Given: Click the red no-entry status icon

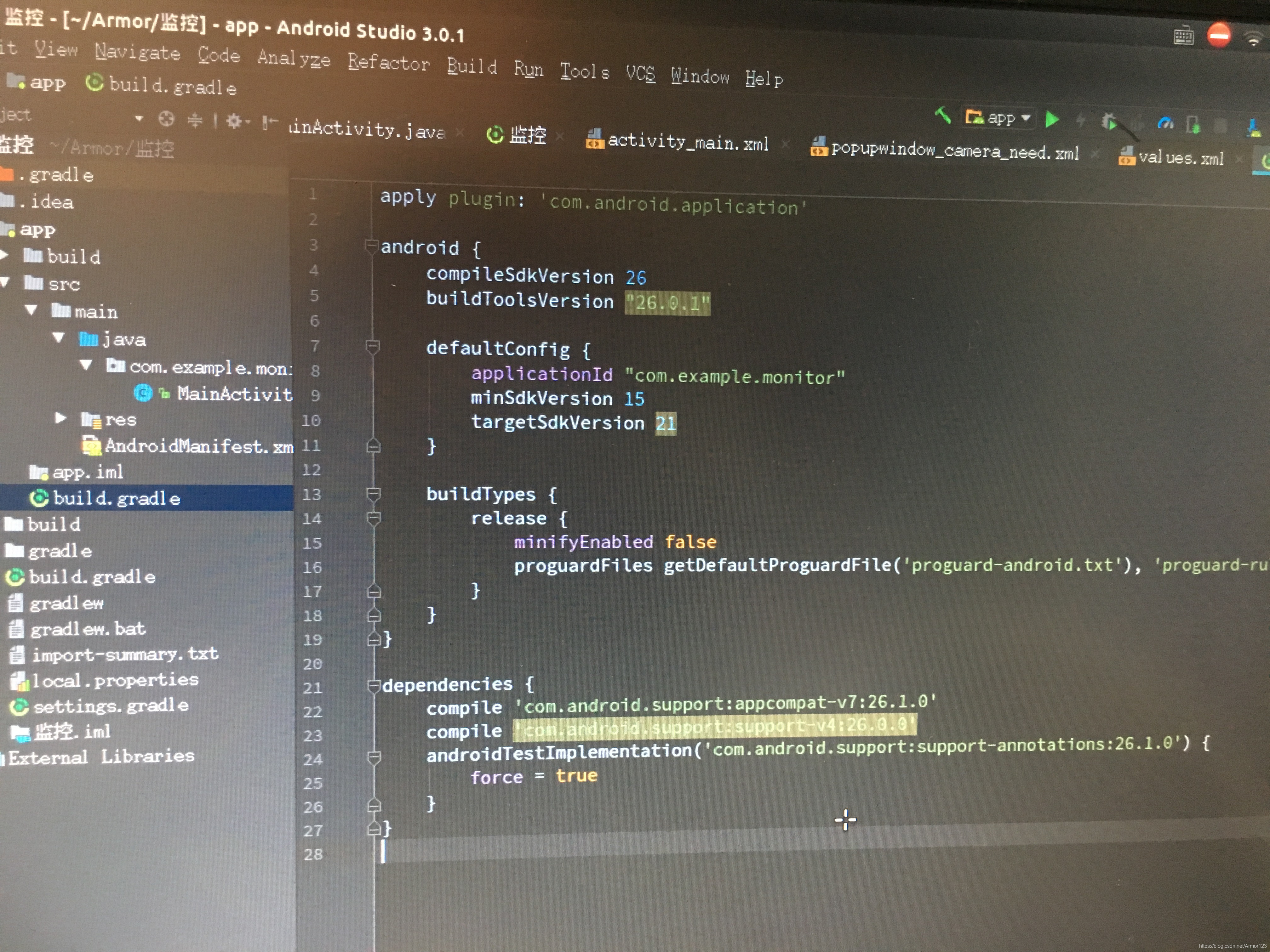Looking at the screenshot, I should pyautogui.click(x=1218, y=35).
